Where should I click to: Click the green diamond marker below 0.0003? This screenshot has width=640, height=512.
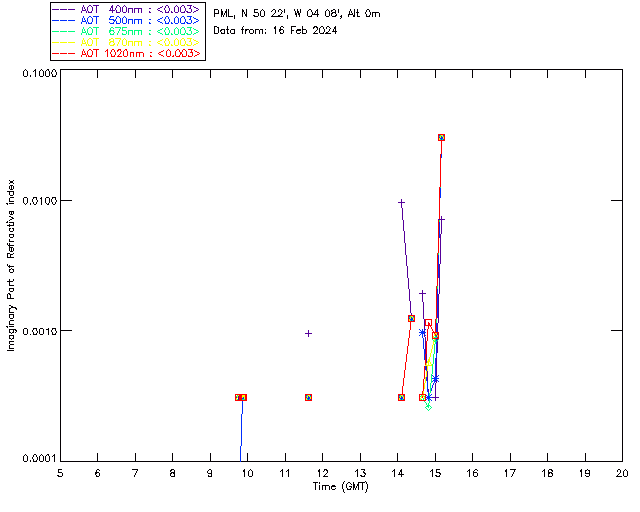(428, 407)
